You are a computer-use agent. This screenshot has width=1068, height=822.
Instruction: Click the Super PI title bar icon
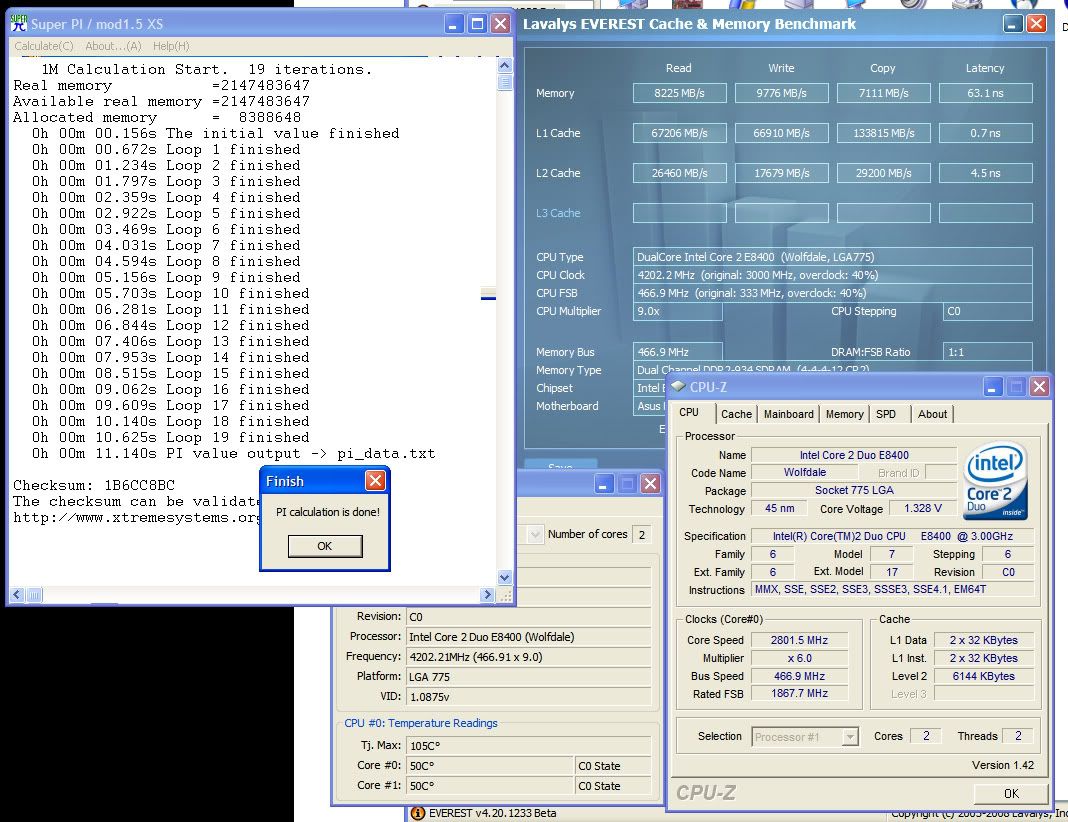coord(19,24)
